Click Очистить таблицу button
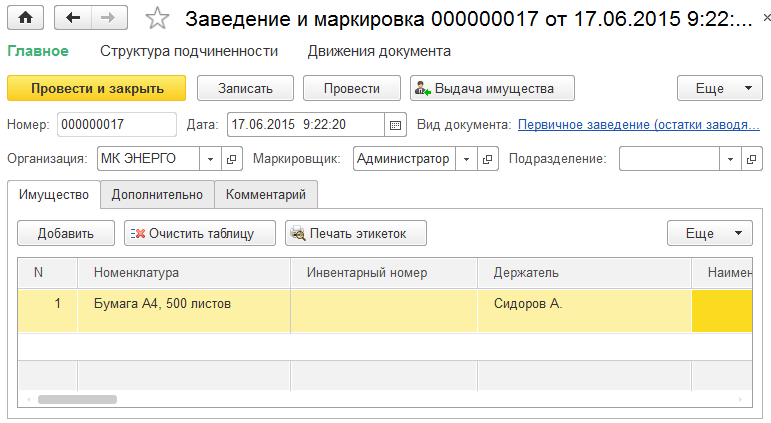The height and width of the screenshot is (423, 771). pyautogui.click(x=200, y=233)
